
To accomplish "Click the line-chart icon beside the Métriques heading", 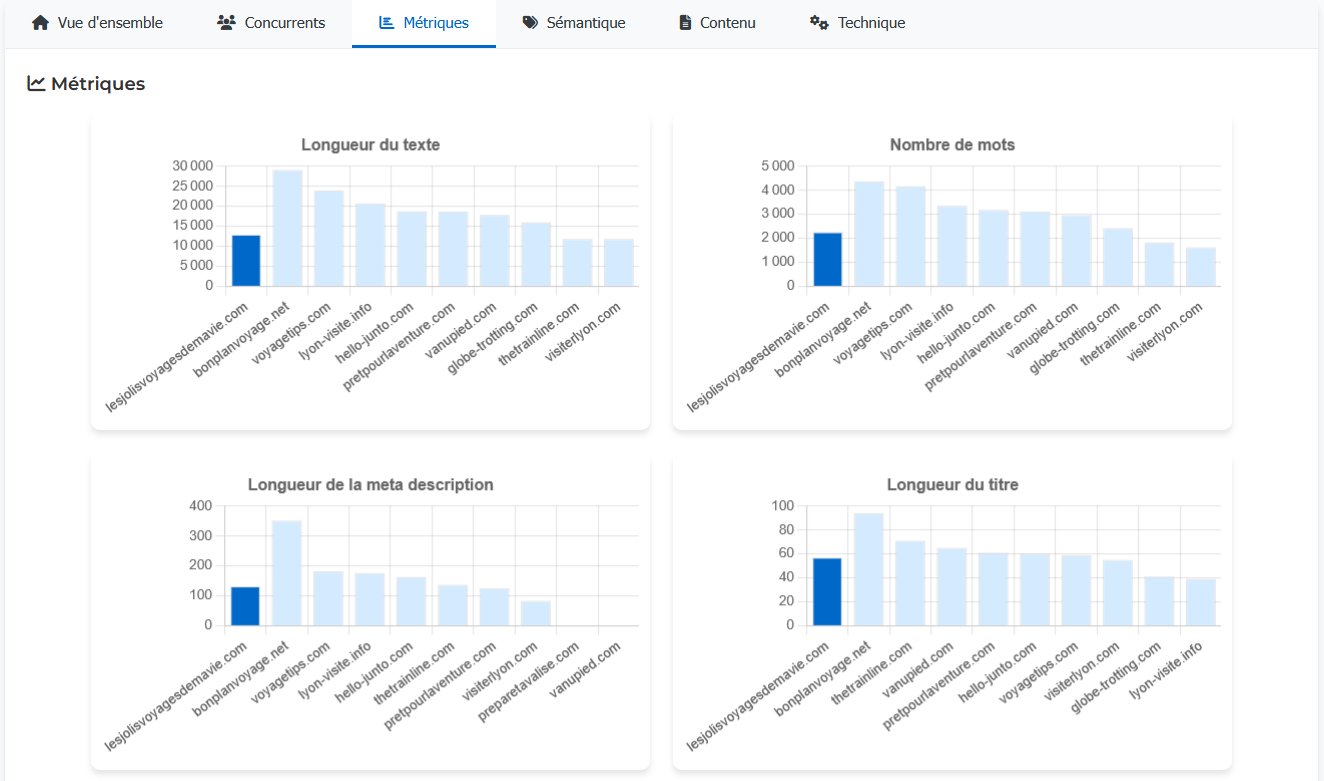I will click(x=36, y=84).
